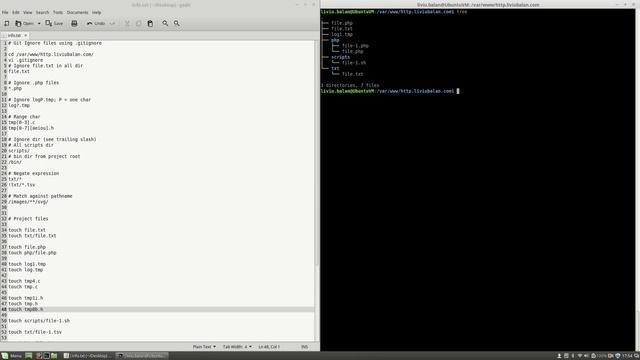Launch Firefox from the taskbar launcher
This screenshot has width=640, height=360.
pos(38,356)
